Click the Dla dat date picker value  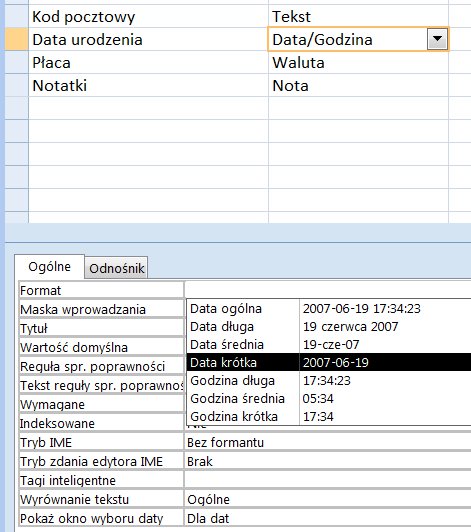[328, 518]
